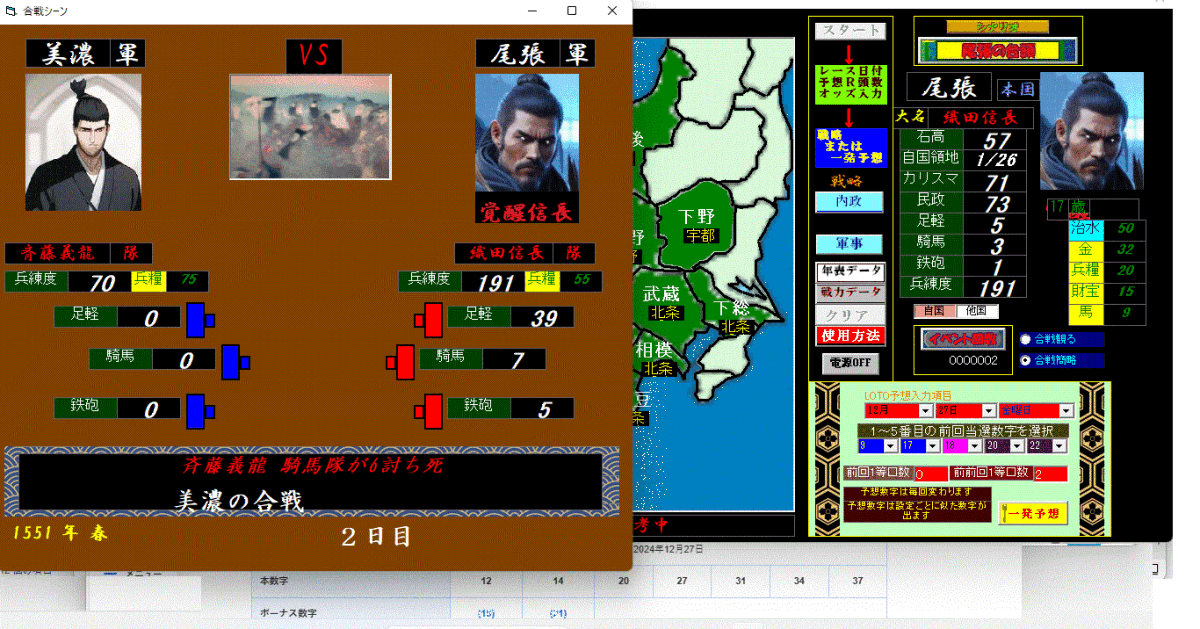The height and width of the screenshot is (629, 1200).
Task: Click red 騎馬 unit icon of Owari army
Action: [401, 362]
